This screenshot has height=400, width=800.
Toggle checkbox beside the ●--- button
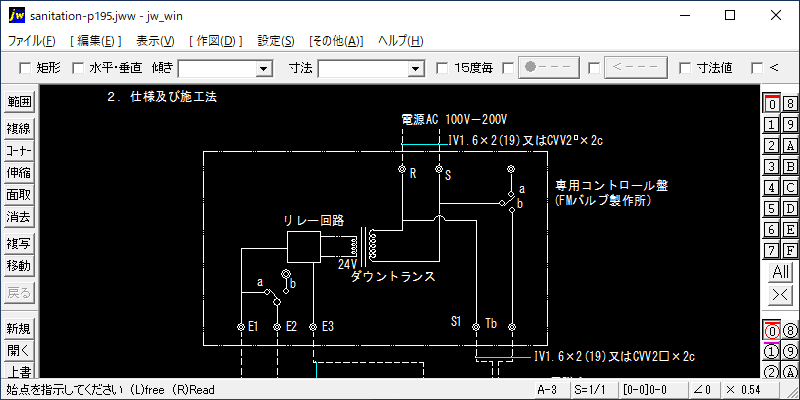click(508, 67)
